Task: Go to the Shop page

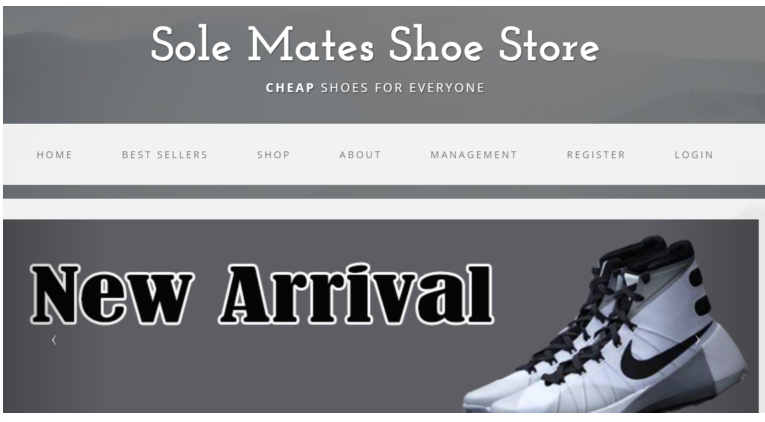Action: (x=274, y=155)
